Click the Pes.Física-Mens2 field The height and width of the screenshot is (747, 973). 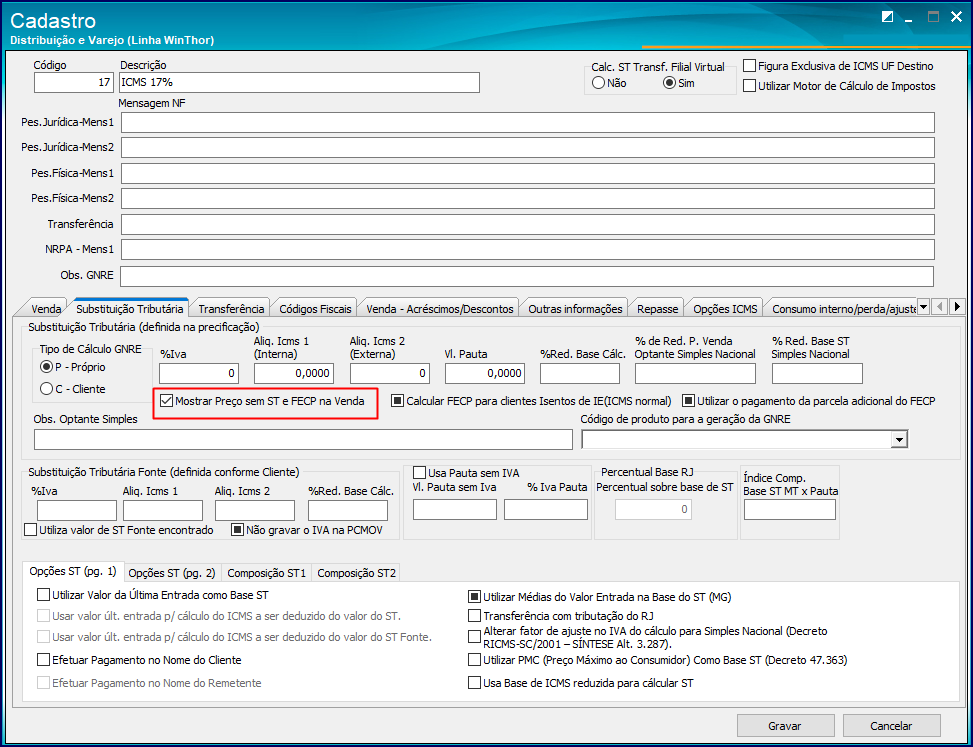pos(527,199)
